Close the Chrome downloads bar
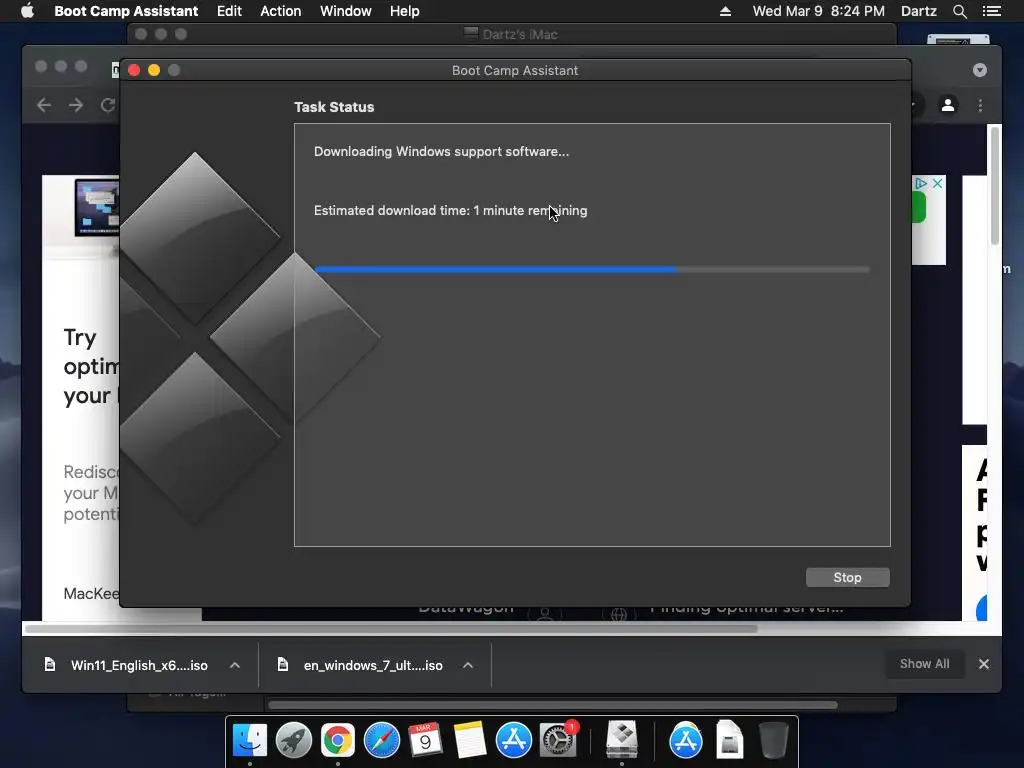Screen dimensions: 1024x768 click(984, 664)
